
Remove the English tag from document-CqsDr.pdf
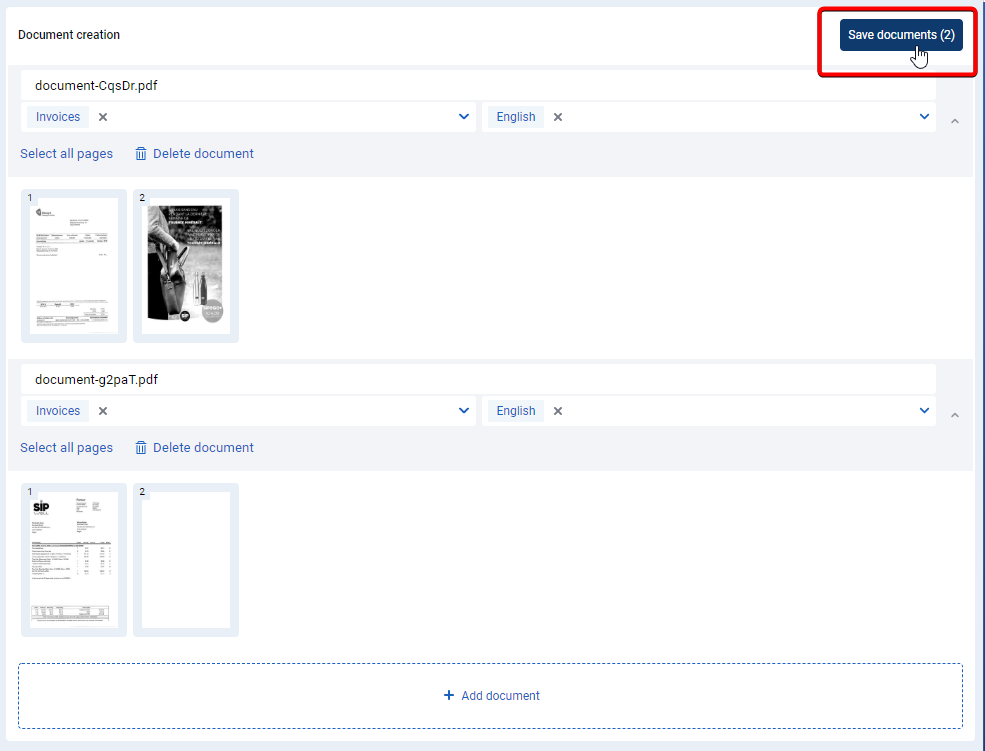point(558,117)
